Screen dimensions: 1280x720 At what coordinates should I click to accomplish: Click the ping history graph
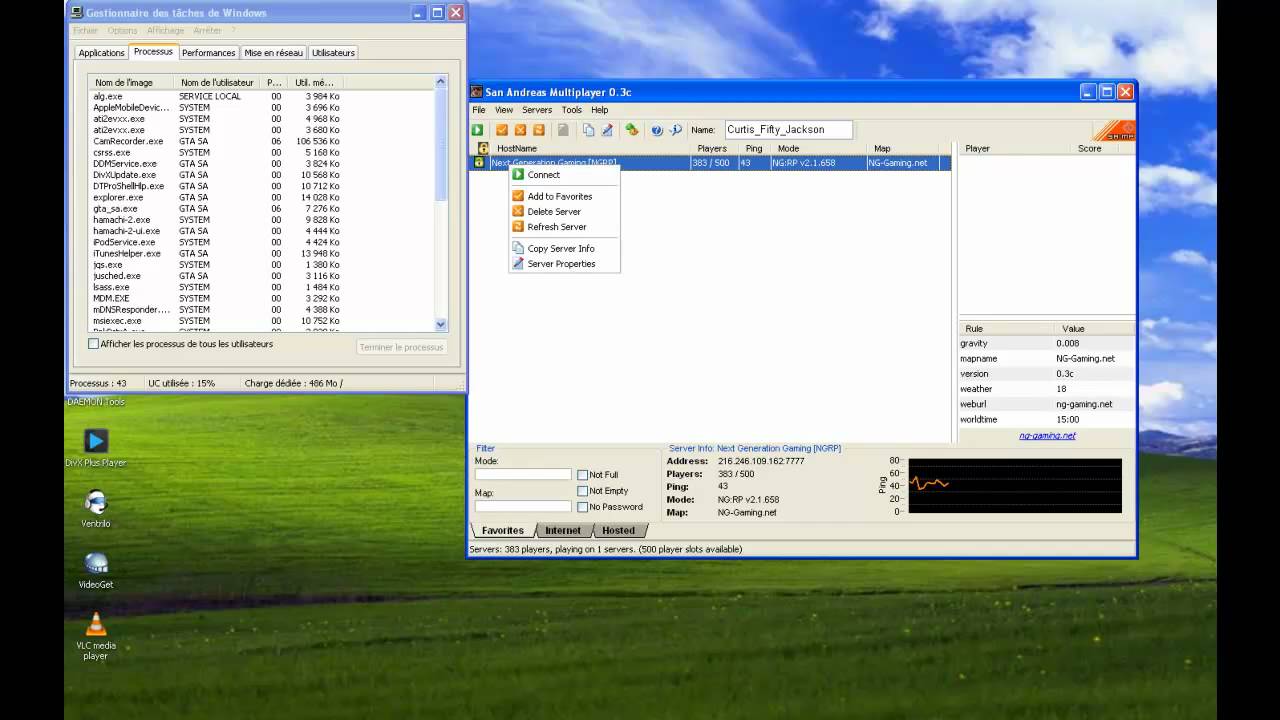coord(1014,486)
